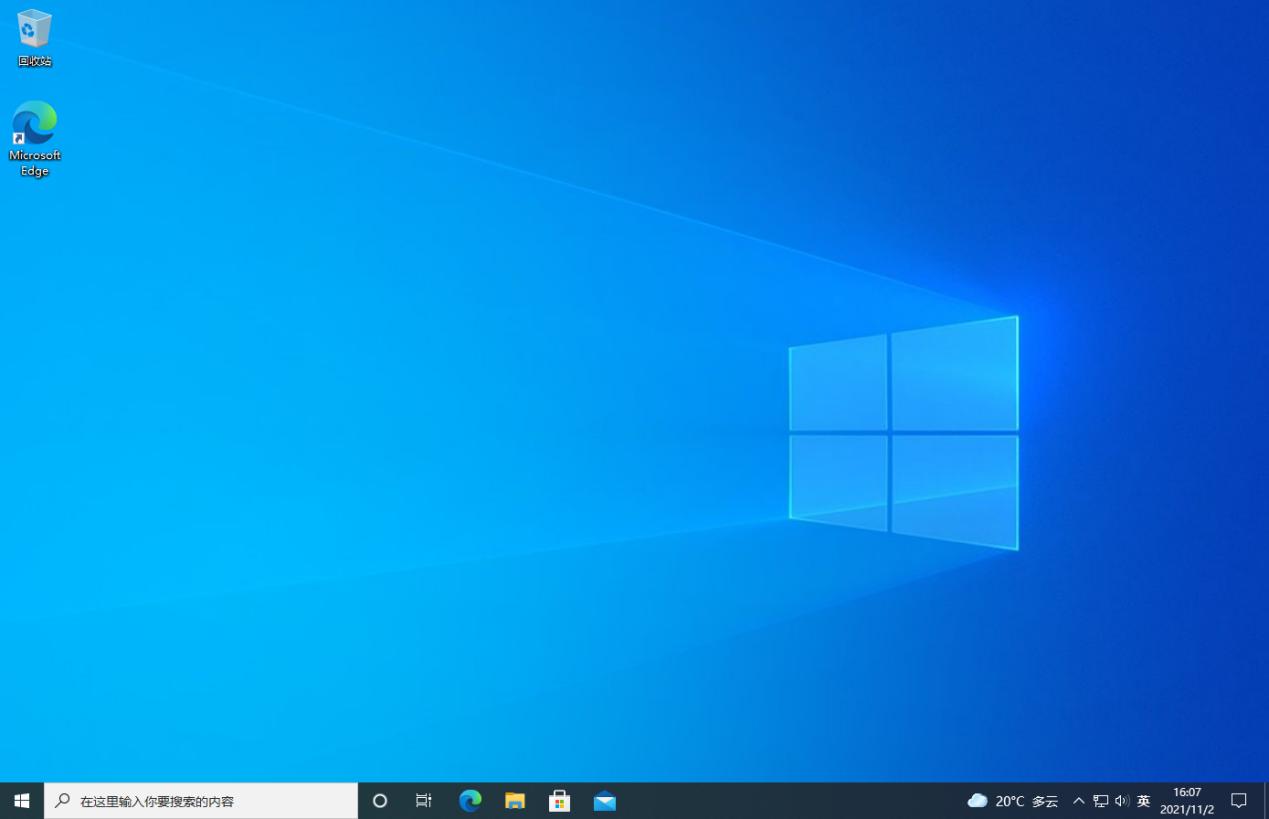Viewport: 1269px width, 819px height.
Task: Open the volume control in system tray
Action: 1121,800
